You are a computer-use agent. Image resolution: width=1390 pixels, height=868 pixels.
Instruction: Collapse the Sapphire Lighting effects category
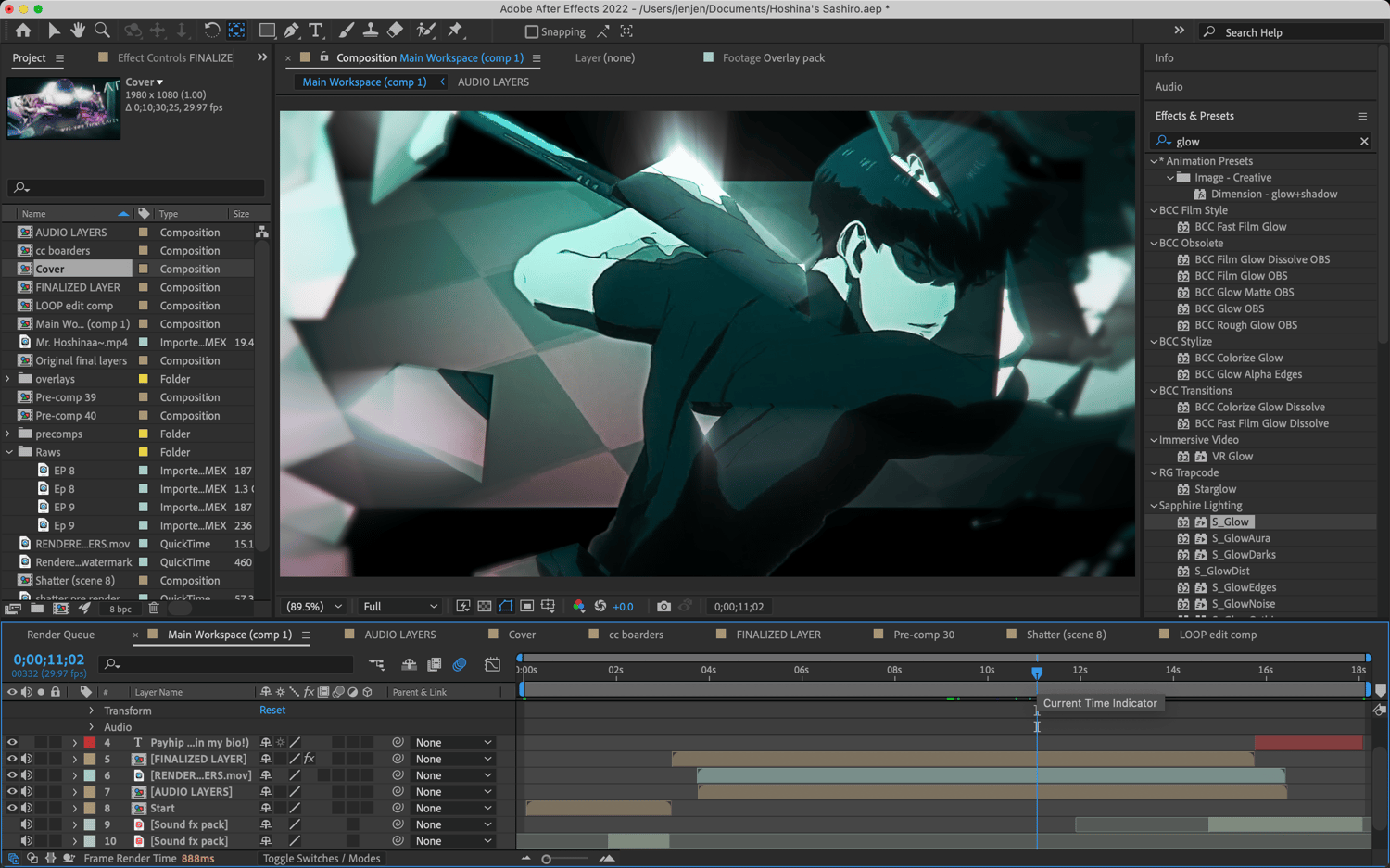[x=1154, y=506]
